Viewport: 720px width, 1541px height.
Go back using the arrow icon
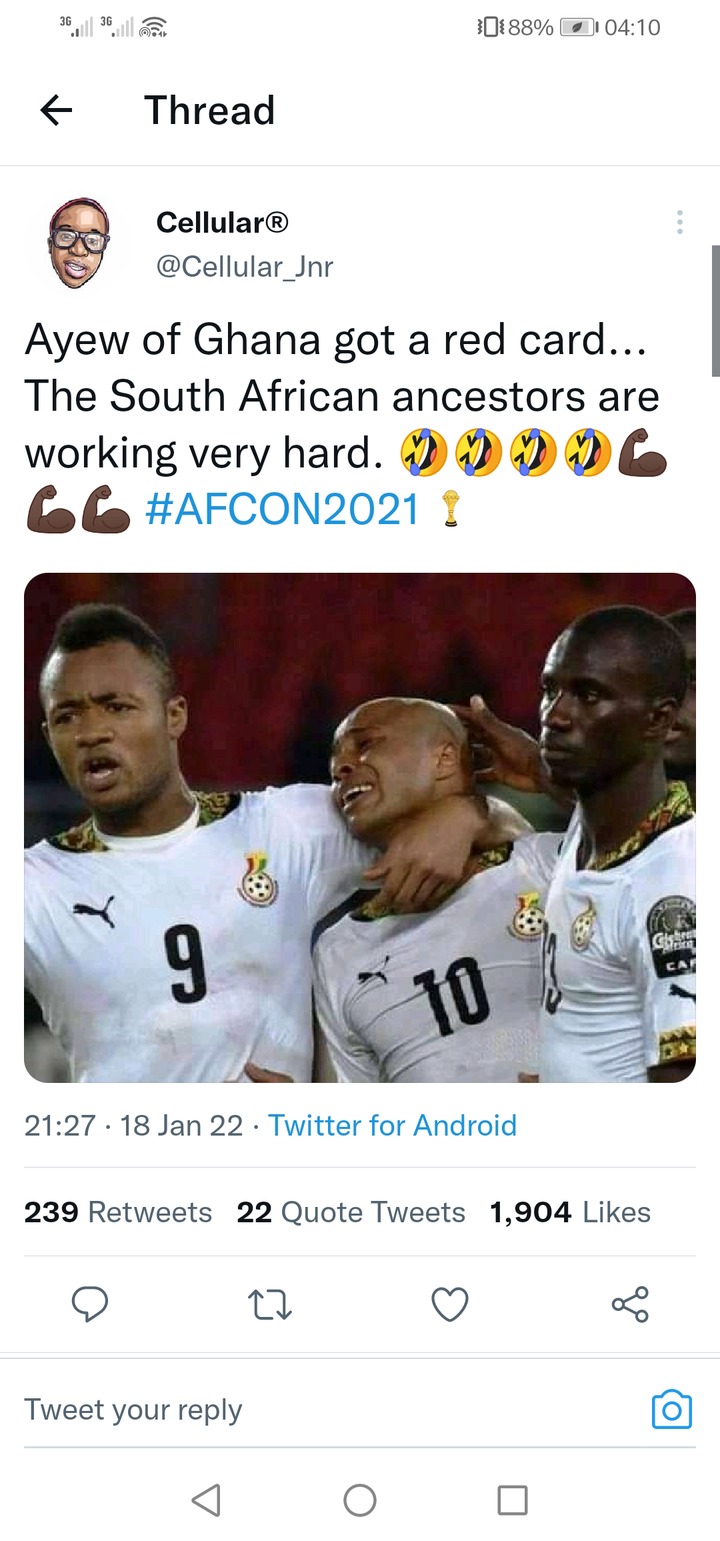tap(56, 110)
